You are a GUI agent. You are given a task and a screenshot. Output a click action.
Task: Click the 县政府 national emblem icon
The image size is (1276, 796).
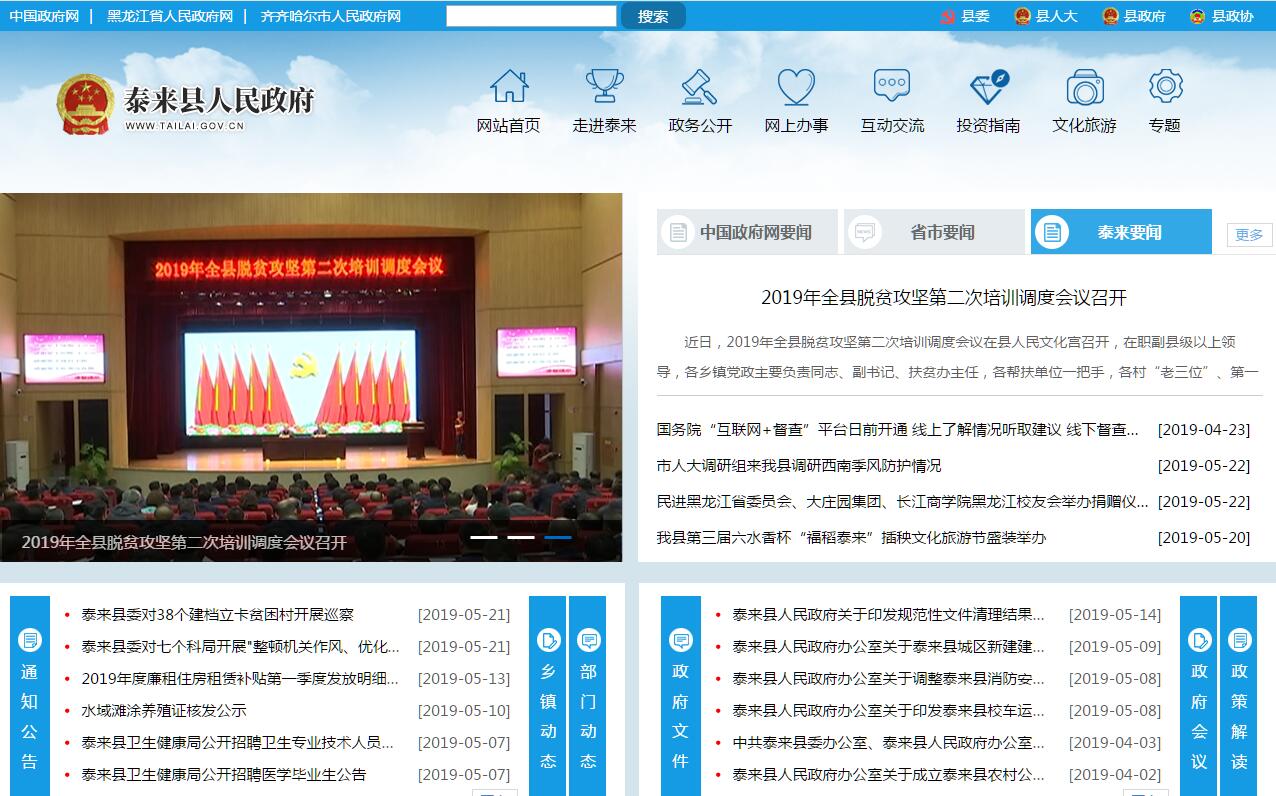click(1110, 16)
